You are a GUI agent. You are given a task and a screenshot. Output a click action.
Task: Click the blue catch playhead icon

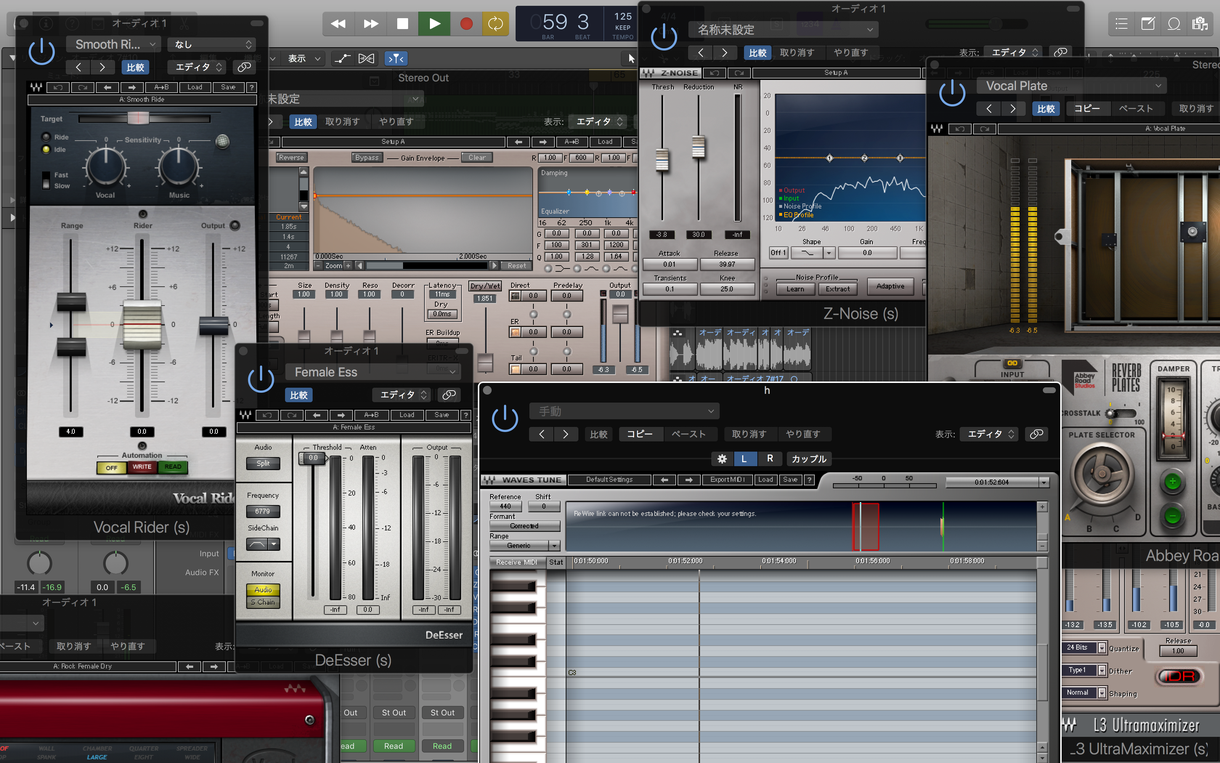point(396,58)
